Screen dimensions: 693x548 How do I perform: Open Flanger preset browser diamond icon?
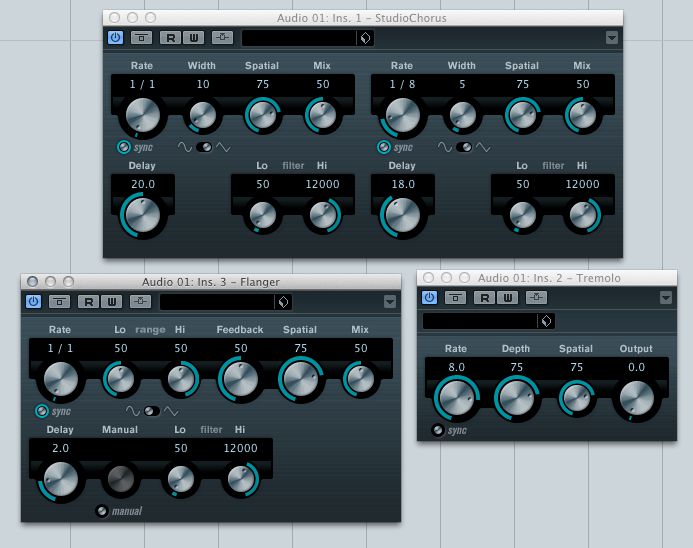click(x=283, y=302)
